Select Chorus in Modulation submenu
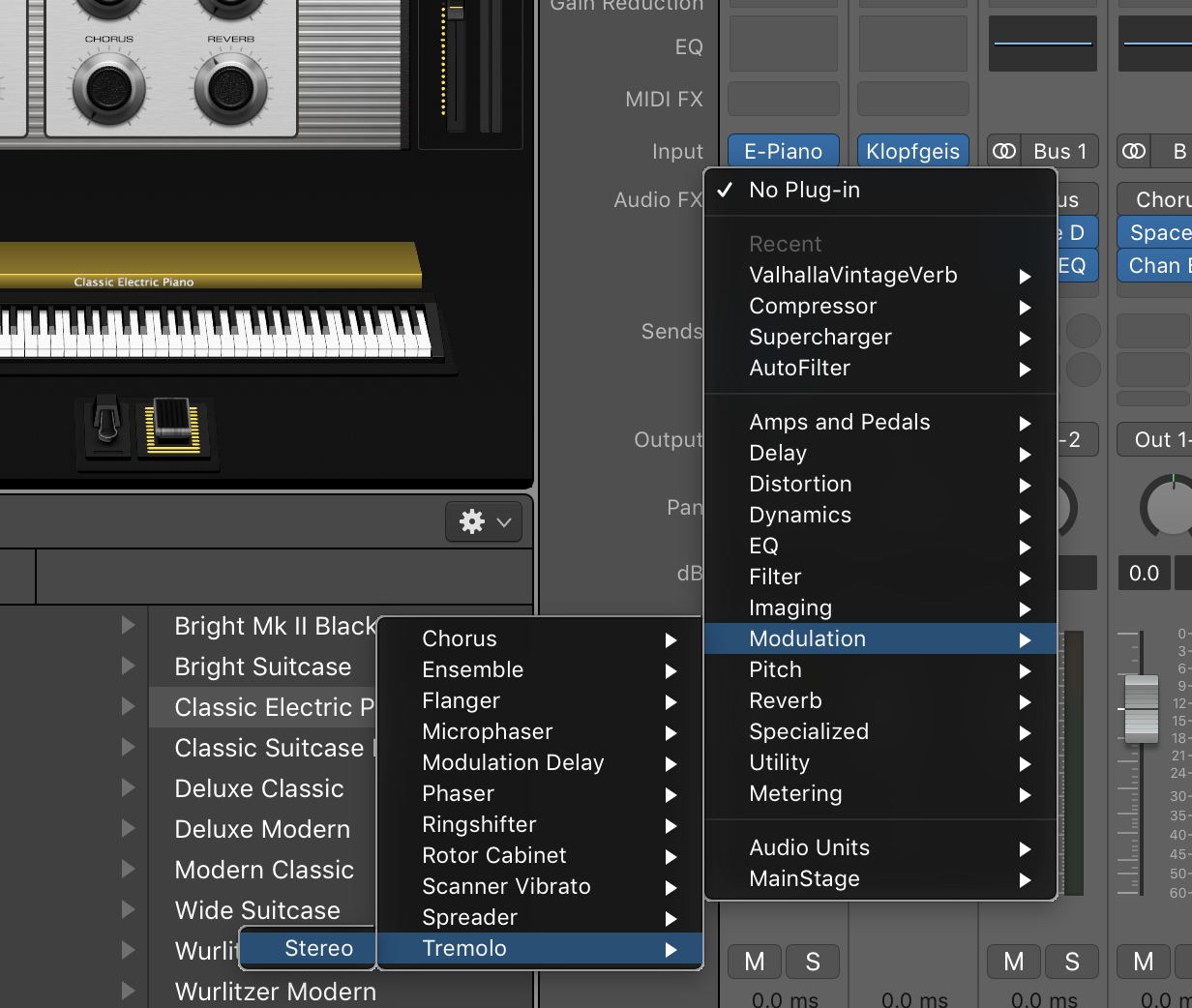Viewport: 1192px width, 1008px height. pos(539,639)
